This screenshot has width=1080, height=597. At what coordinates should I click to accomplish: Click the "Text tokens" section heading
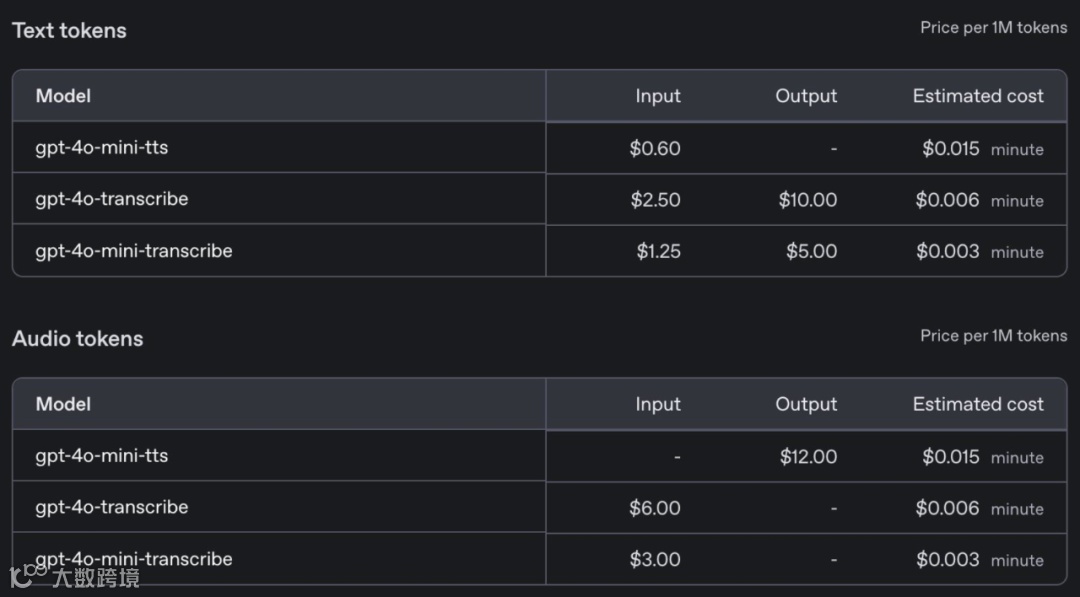click(69, 30)
